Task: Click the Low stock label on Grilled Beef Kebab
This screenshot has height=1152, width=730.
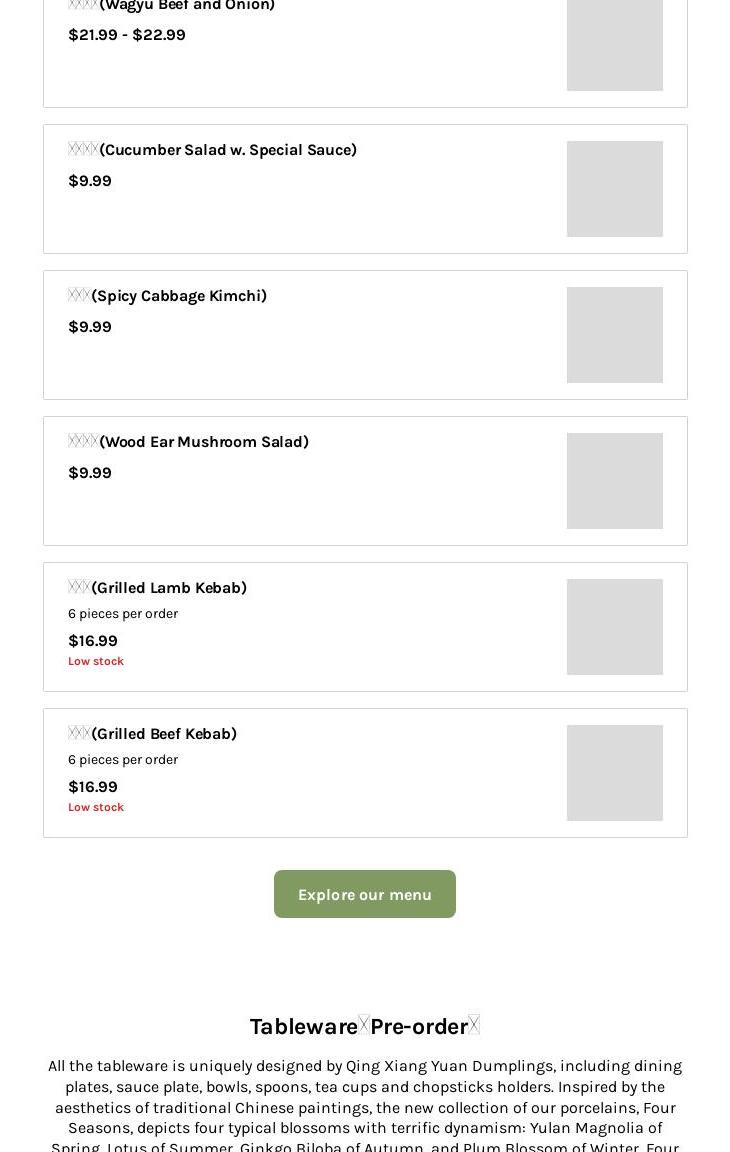Action: pos(96,807)
